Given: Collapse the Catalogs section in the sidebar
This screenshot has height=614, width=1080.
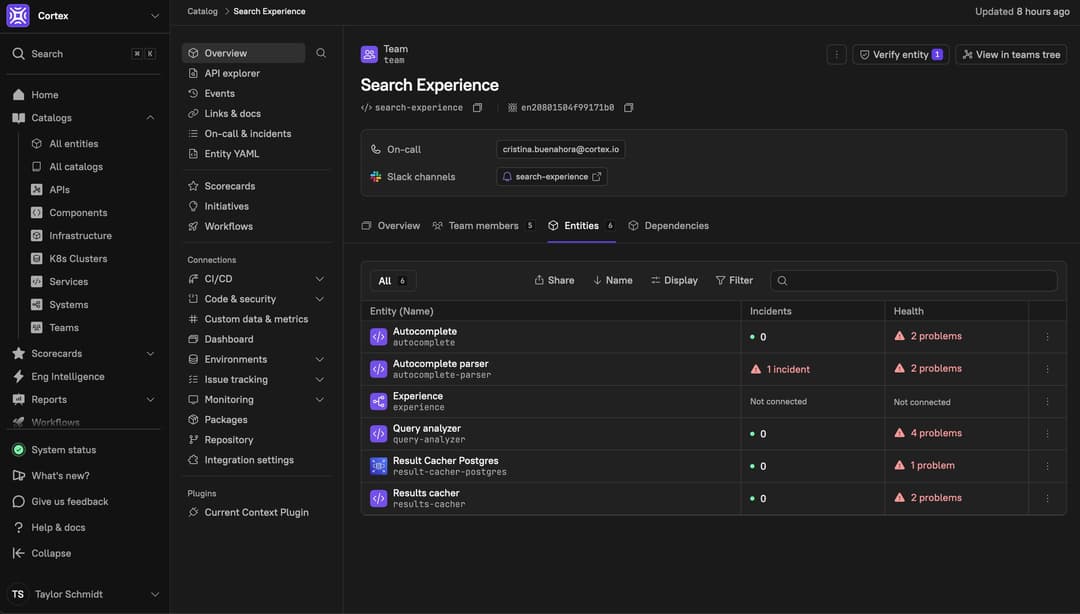Looking at the screenshot, I should coord(149,116).
